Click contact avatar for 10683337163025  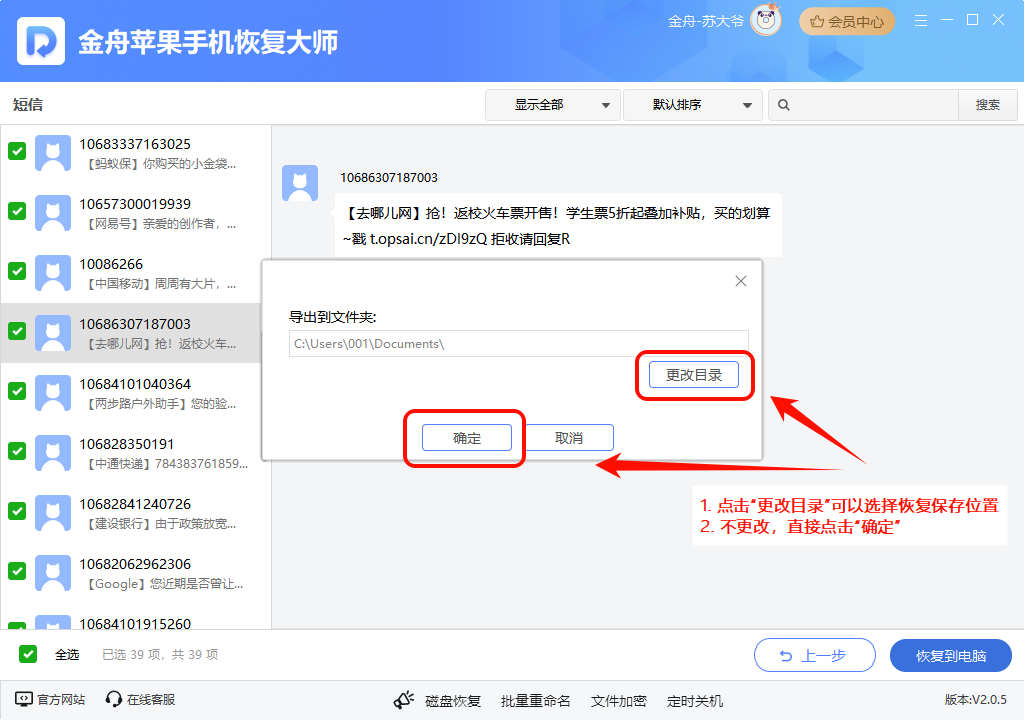pyautogui.click(x=53, y=153)
